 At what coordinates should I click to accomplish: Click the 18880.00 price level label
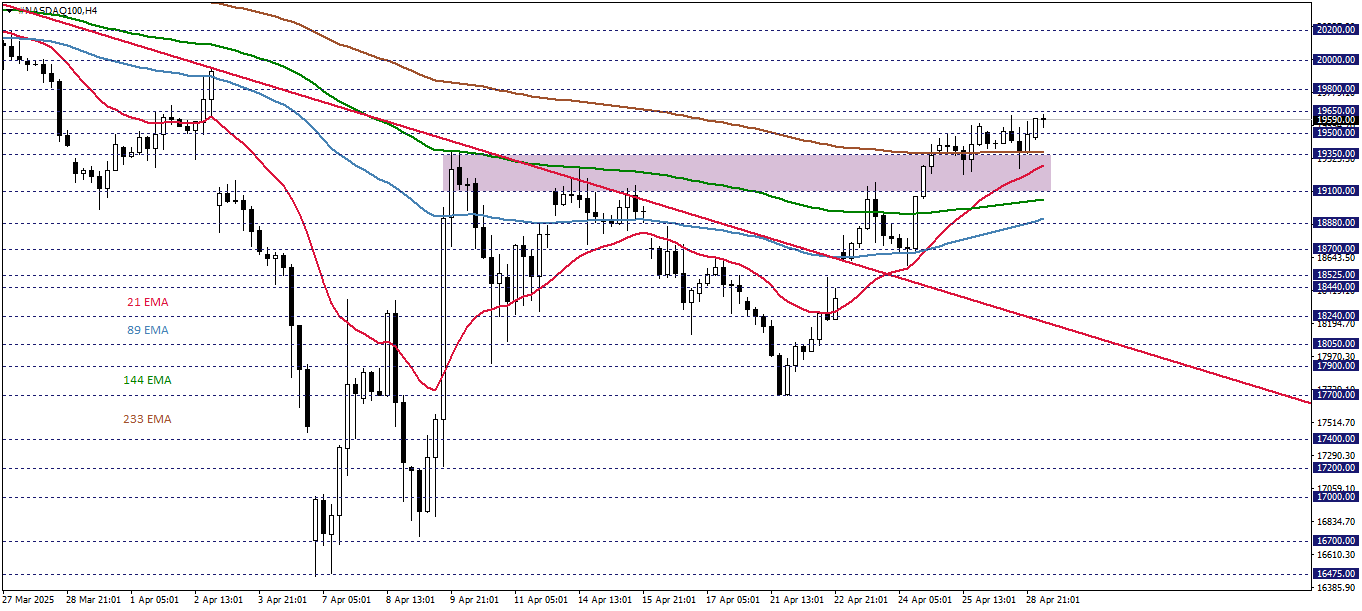pyautogui.click(x=1337, y=223)
